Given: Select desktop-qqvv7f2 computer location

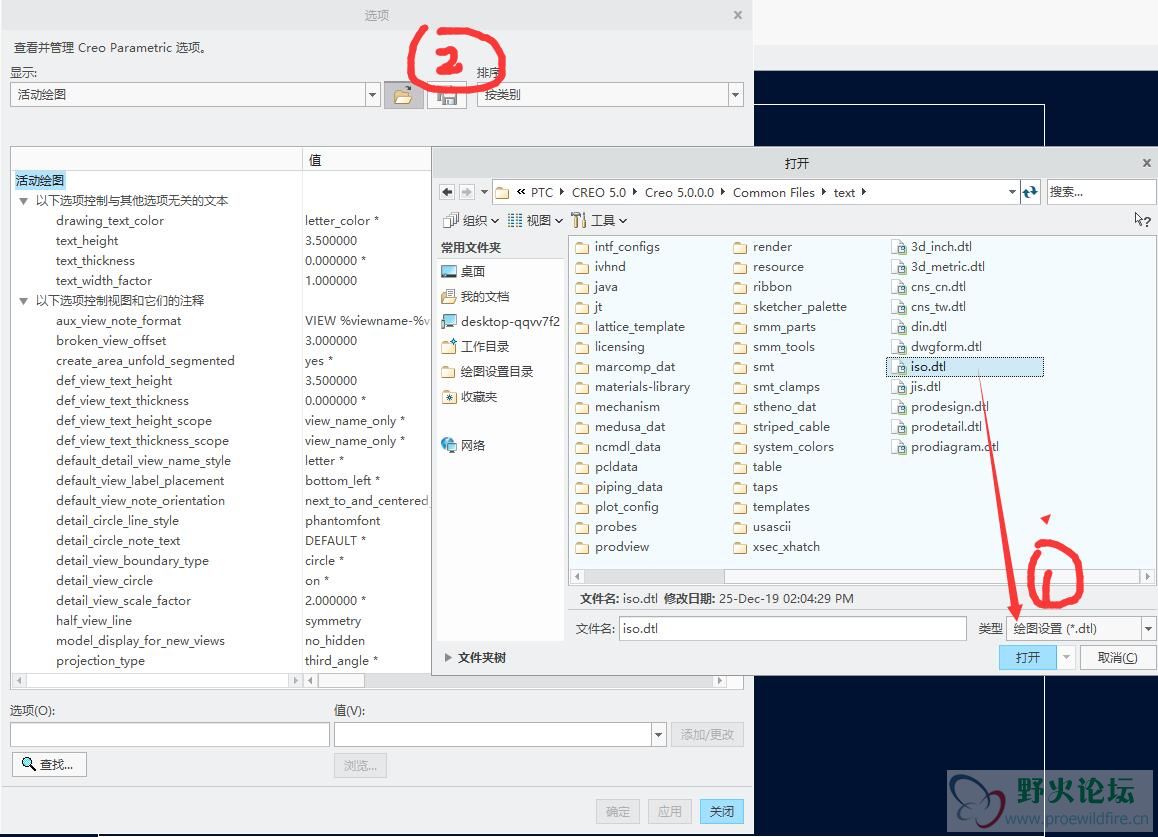Looking at the screenshot, I should (x=500, y=321).
